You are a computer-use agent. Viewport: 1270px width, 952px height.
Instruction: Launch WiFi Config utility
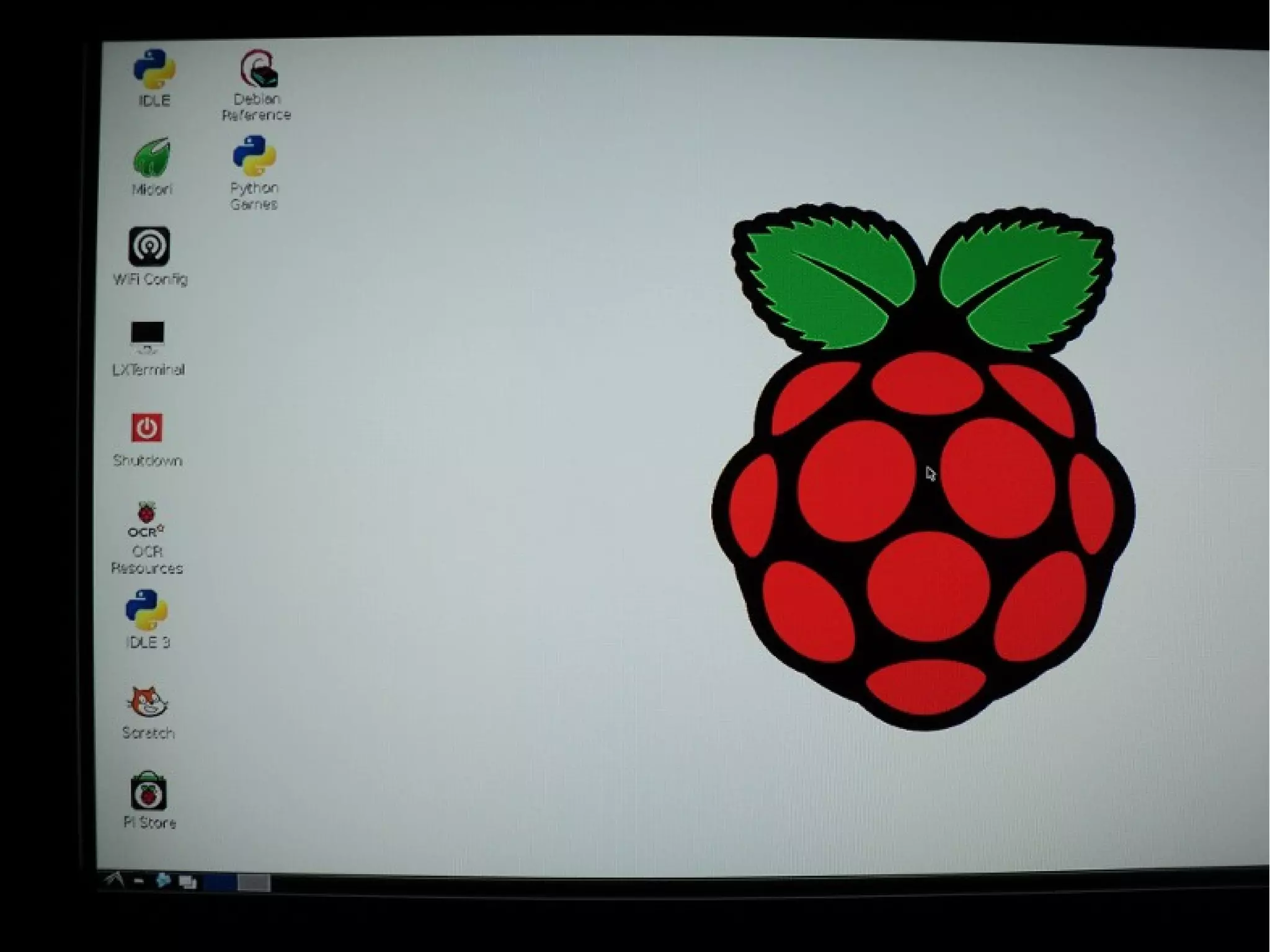149,247
